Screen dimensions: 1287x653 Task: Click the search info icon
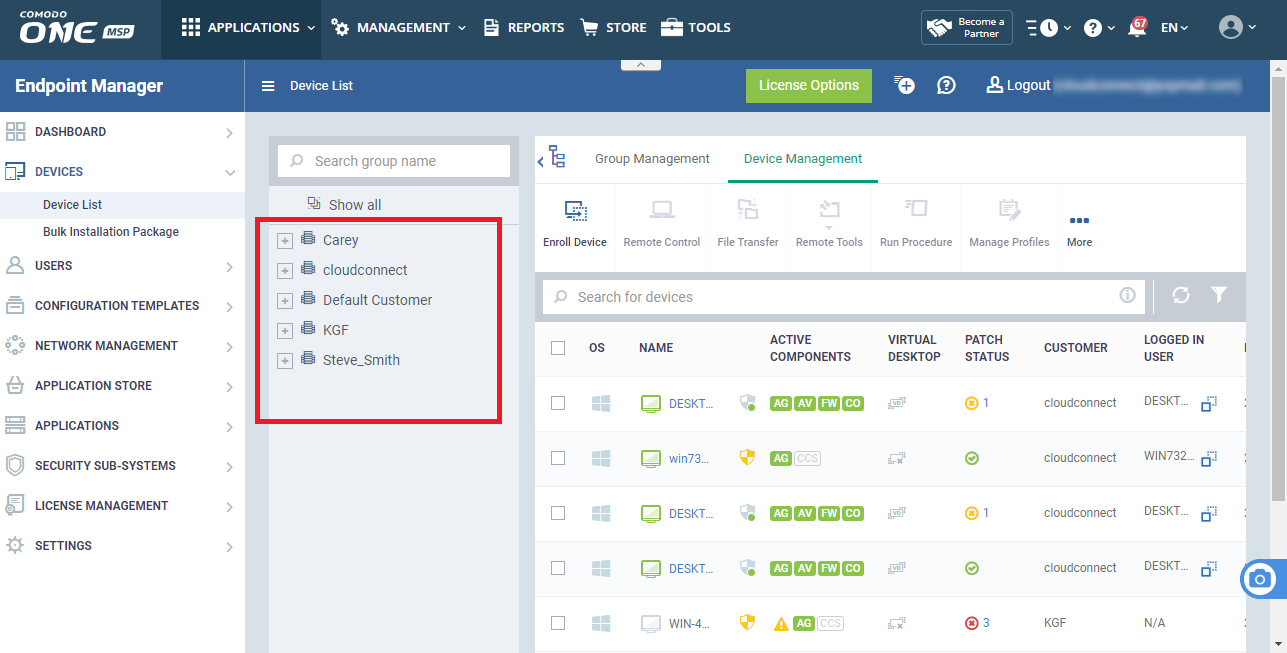coord(1127,295)
